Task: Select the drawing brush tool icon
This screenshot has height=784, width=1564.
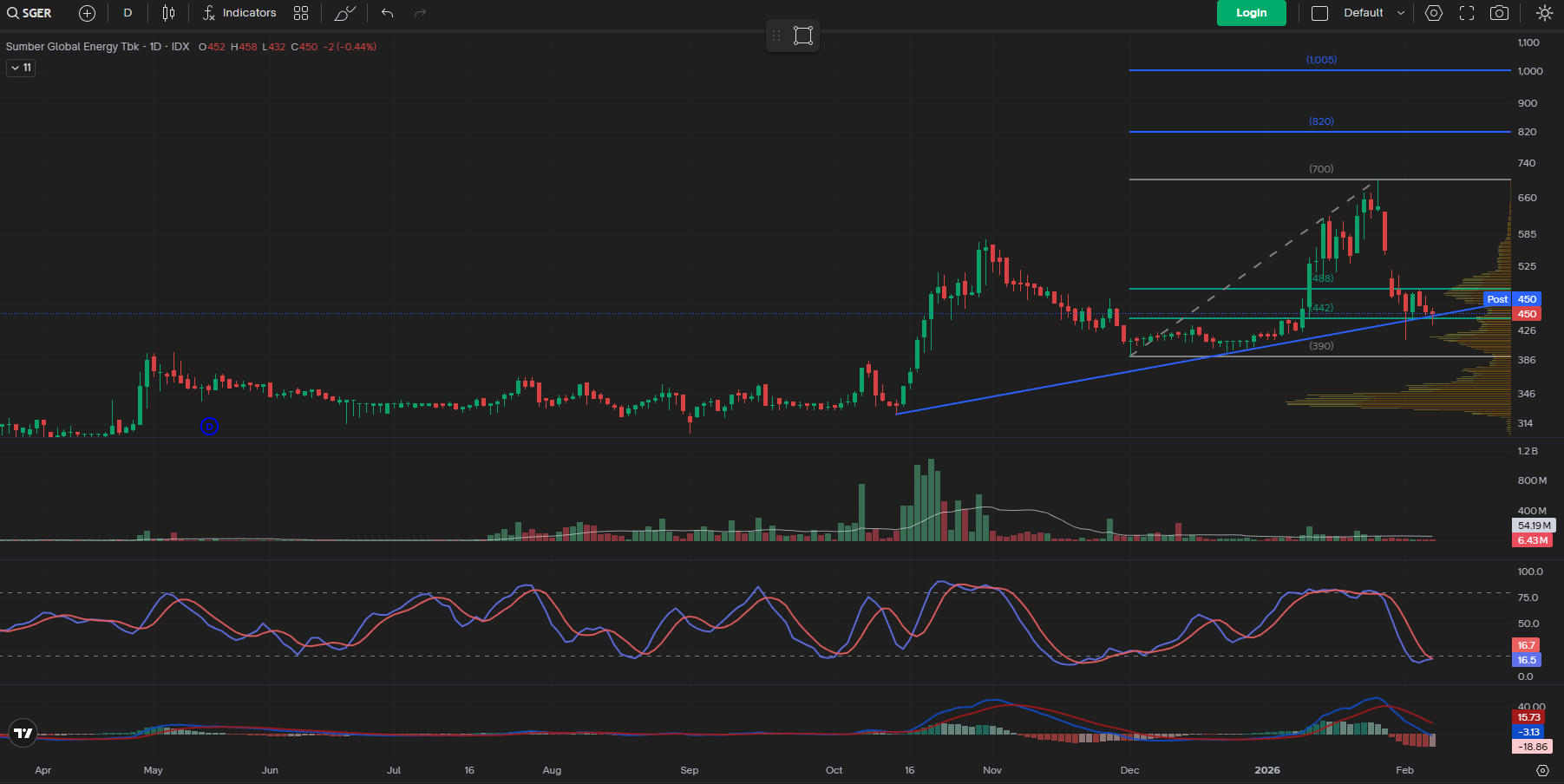Action: point(344,13)
